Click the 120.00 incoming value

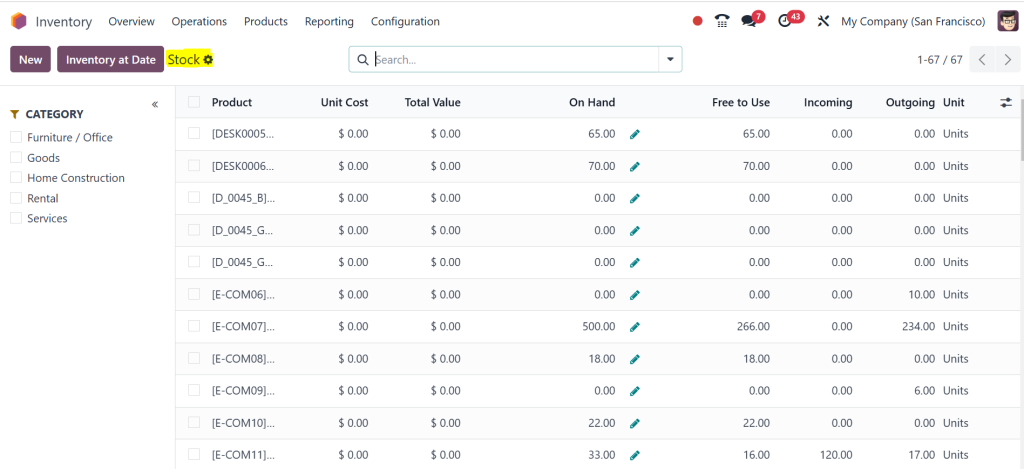[836, 455]
